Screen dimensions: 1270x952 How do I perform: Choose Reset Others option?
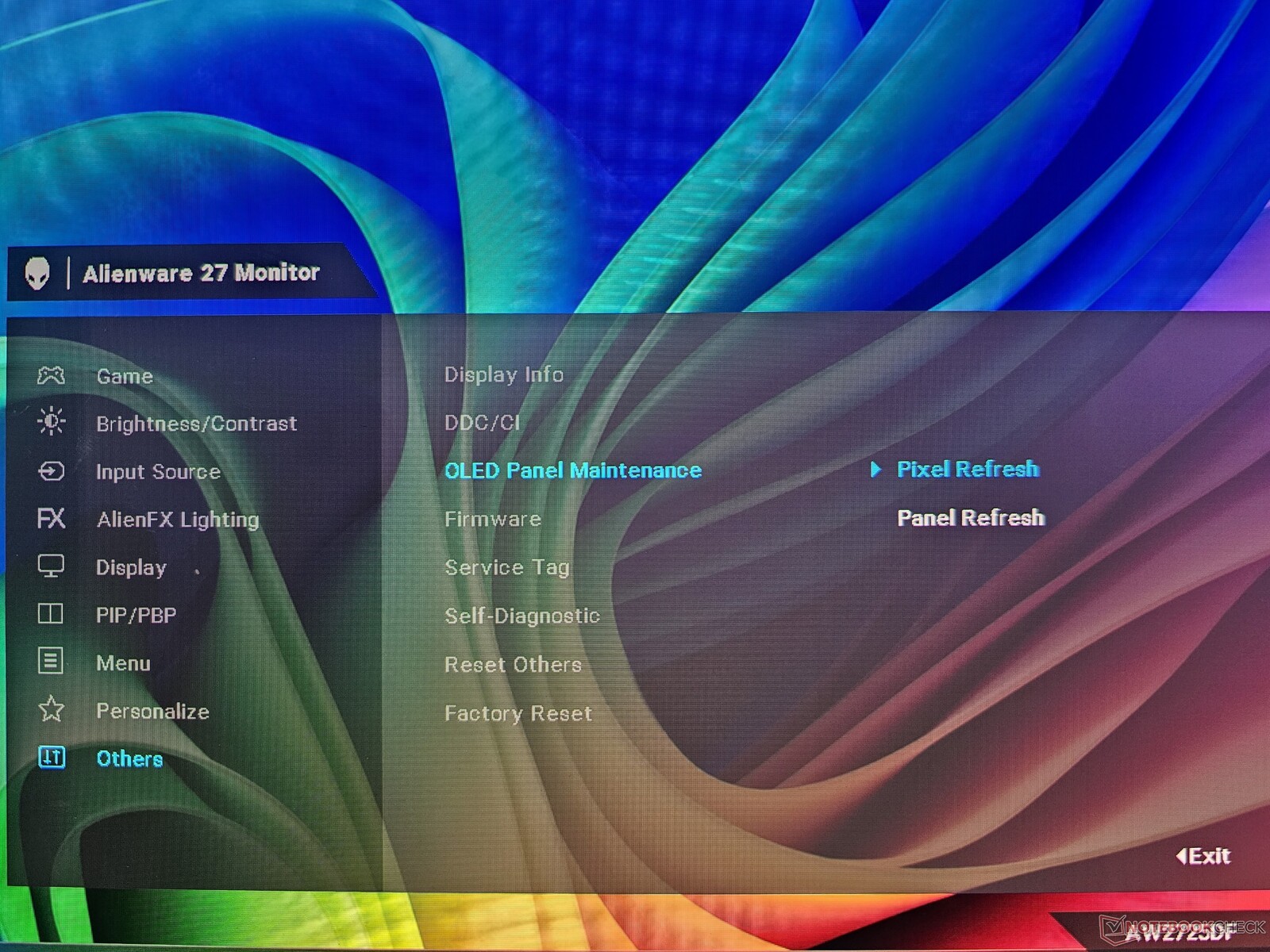513,665
